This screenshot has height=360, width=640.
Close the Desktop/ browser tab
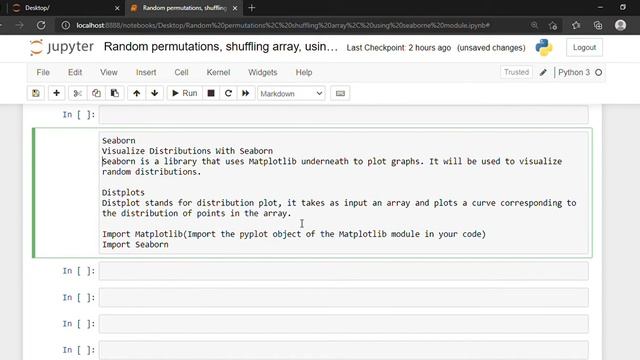coord(117,8)
